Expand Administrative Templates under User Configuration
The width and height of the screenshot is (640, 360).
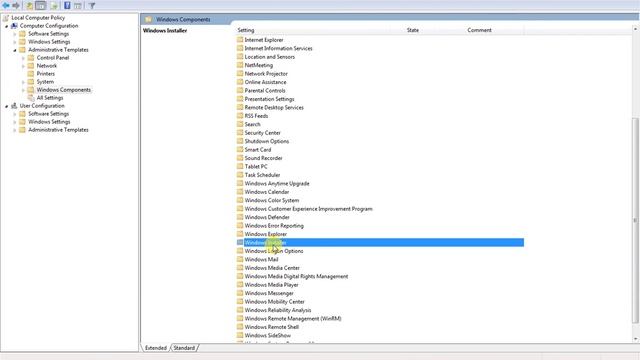pyautogui.click(x=15, y=130)
